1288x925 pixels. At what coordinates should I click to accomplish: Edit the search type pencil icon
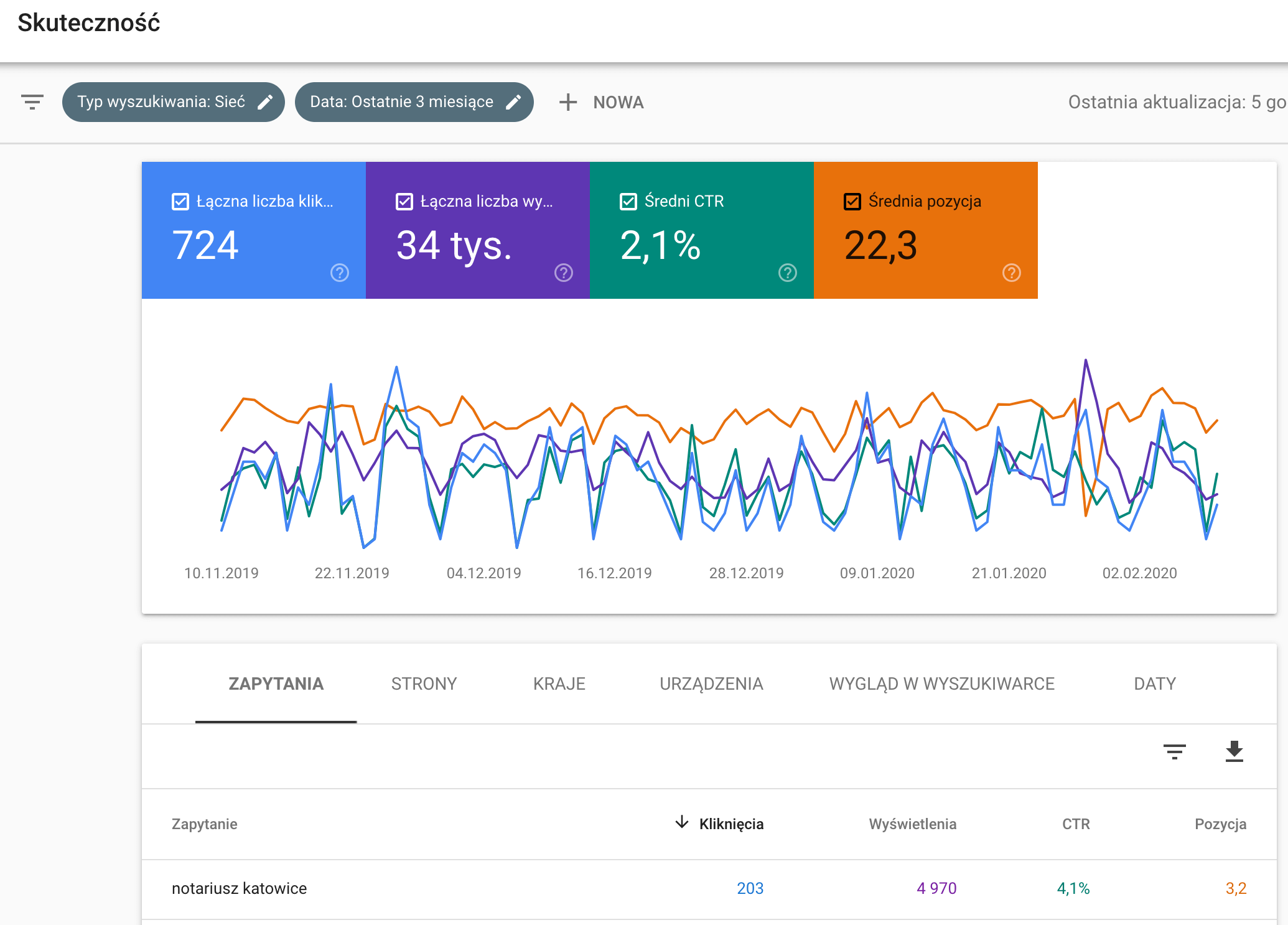(266, 102)
